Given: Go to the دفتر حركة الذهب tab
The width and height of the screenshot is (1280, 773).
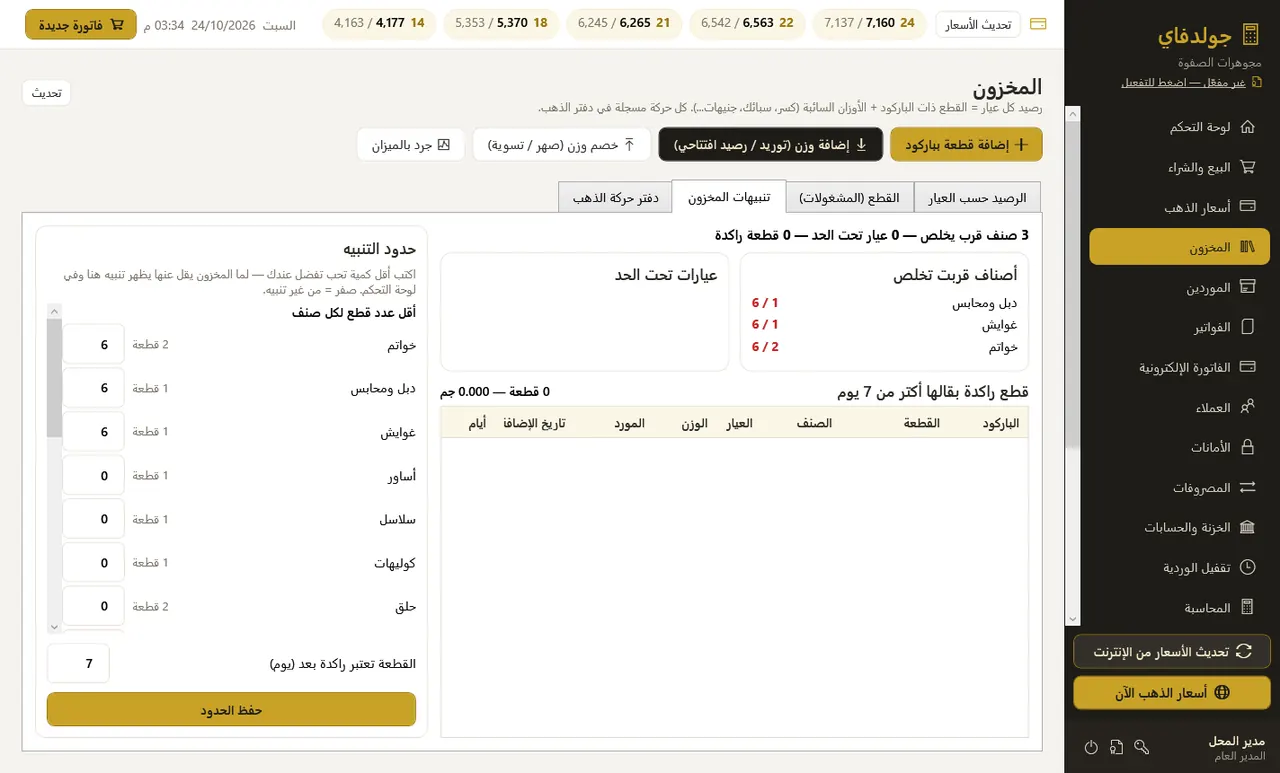Looking at the screenshot, I should [615, 198].
